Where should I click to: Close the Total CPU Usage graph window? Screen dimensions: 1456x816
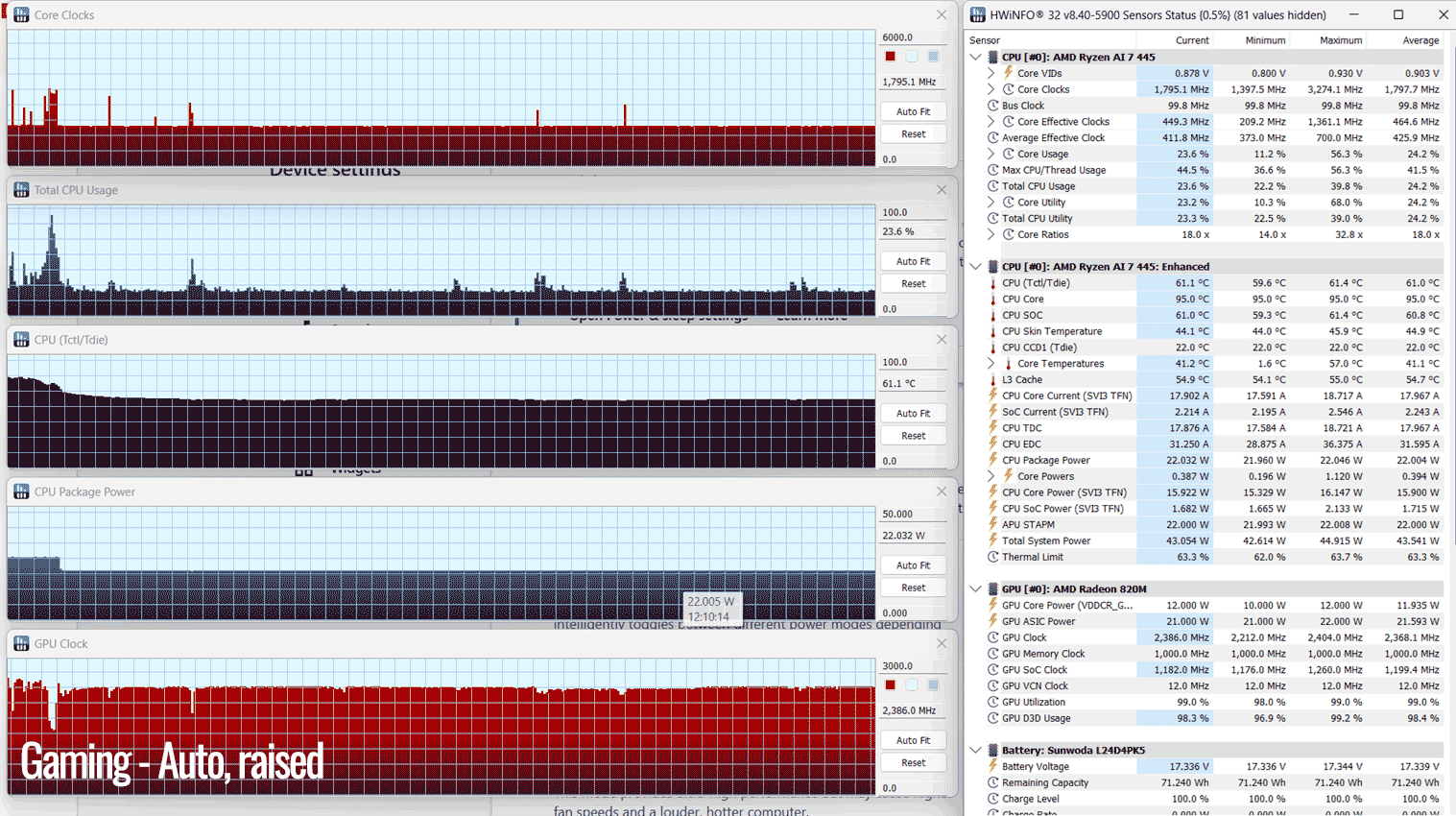(x=942, y=190)
